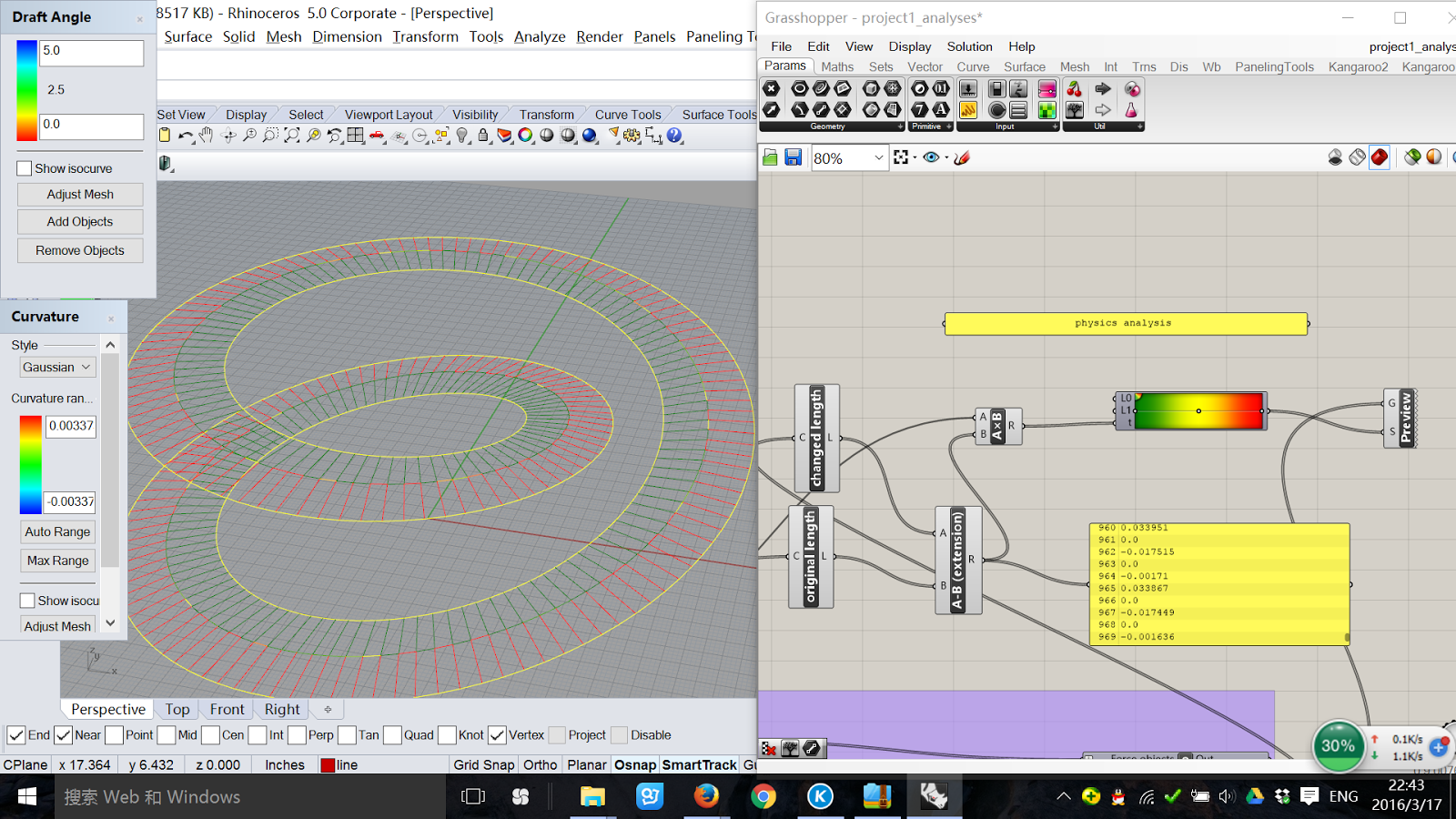Toggle Show isocurve in Draft Angle panel
The image size is (1456, 819).
(24, 168)
